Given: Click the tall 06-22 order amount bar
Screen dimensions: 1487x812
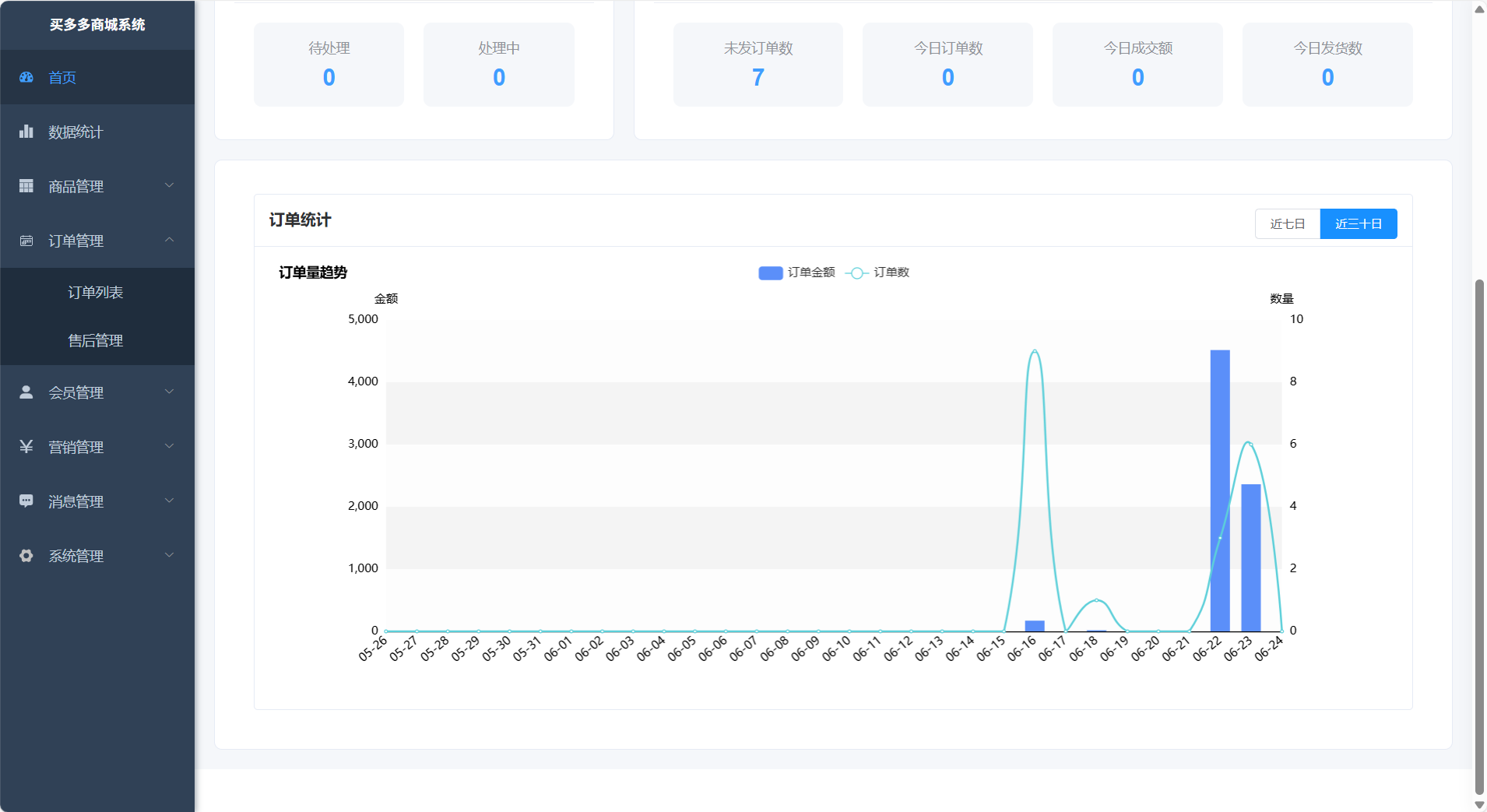Looking at the screenshot, I should click(x=1220, y=490).
